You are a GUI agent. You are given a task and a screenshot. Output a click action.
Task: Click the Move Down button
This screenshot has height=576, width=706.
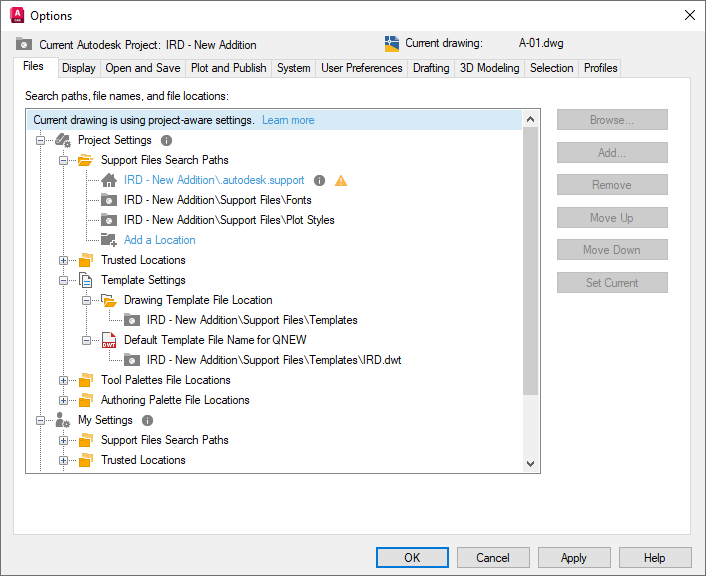612,249
